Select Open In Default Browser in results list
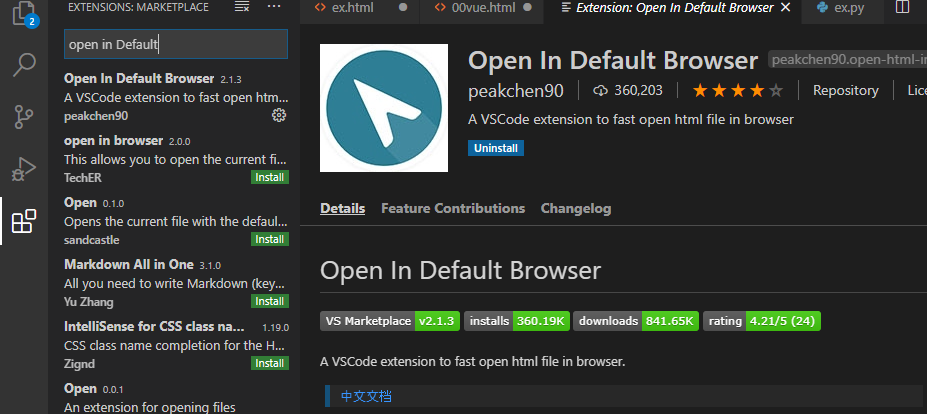This screenshot has height=414, width=927. 176,97
